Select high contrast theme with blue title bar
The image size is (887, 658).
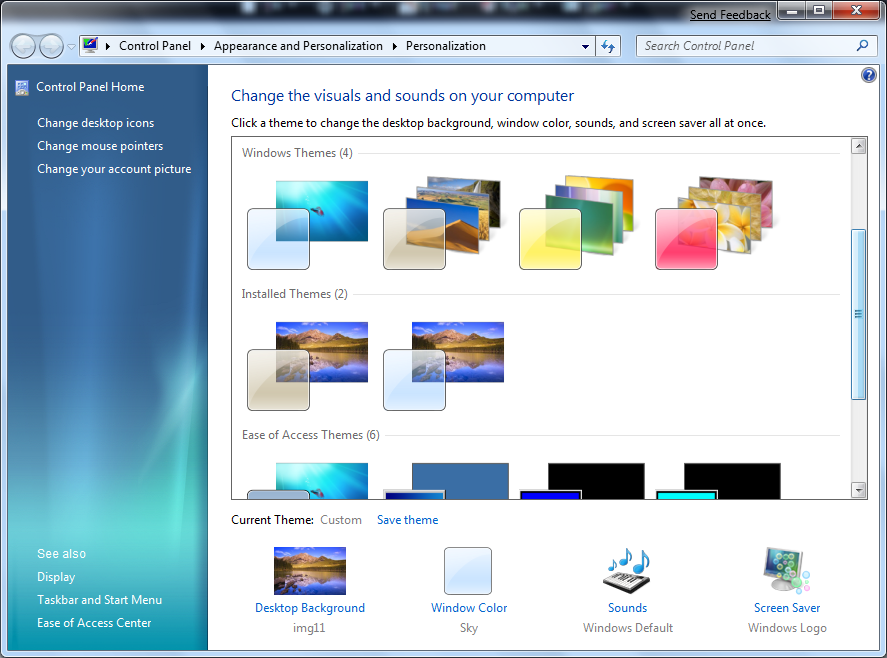click(x=582, y=481)
